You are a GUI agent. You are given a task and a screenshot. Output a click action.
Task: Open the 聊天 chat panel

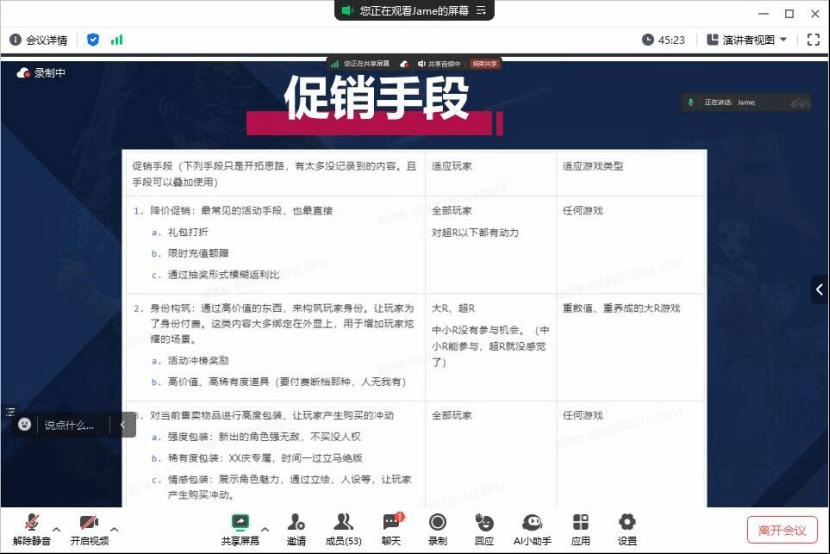pyautogui.click(x=391, y=527)
